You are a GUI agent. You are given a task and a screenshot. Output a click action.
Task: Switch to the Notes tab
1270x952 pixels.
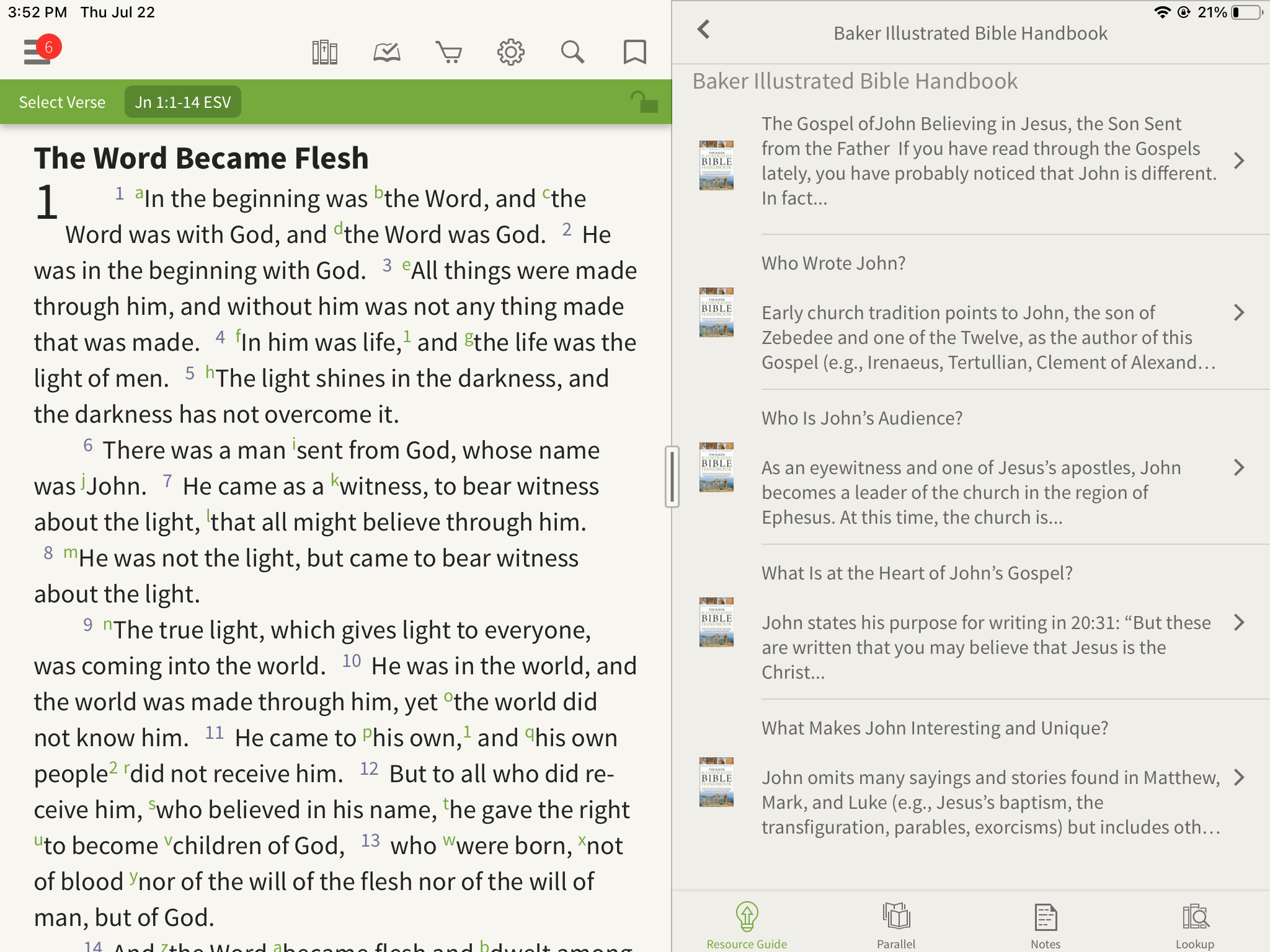[1046, 925]
